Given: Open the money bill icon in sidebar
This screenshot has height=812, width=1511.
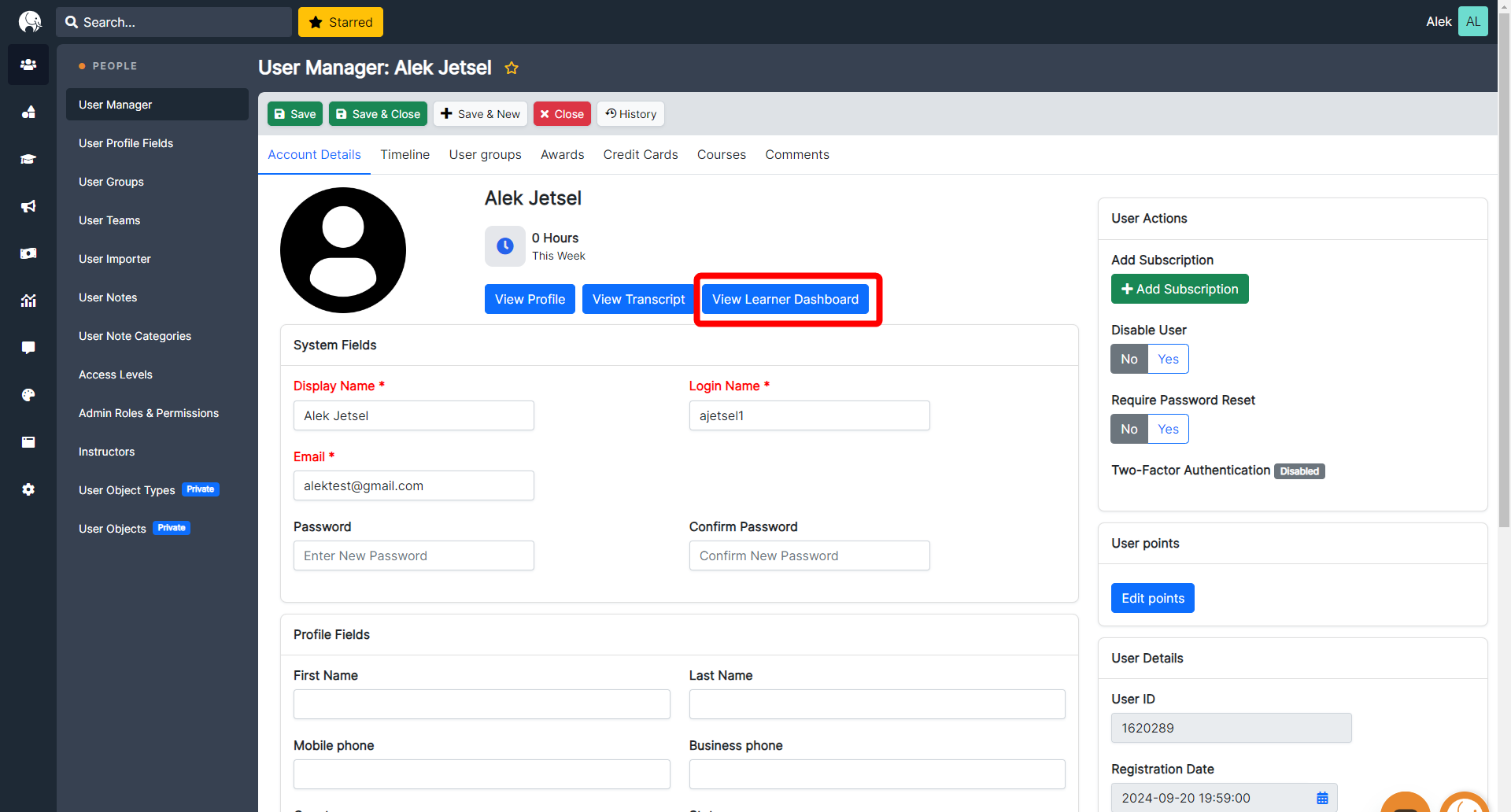Looking at the screenshot, I should tap(28, 253).
